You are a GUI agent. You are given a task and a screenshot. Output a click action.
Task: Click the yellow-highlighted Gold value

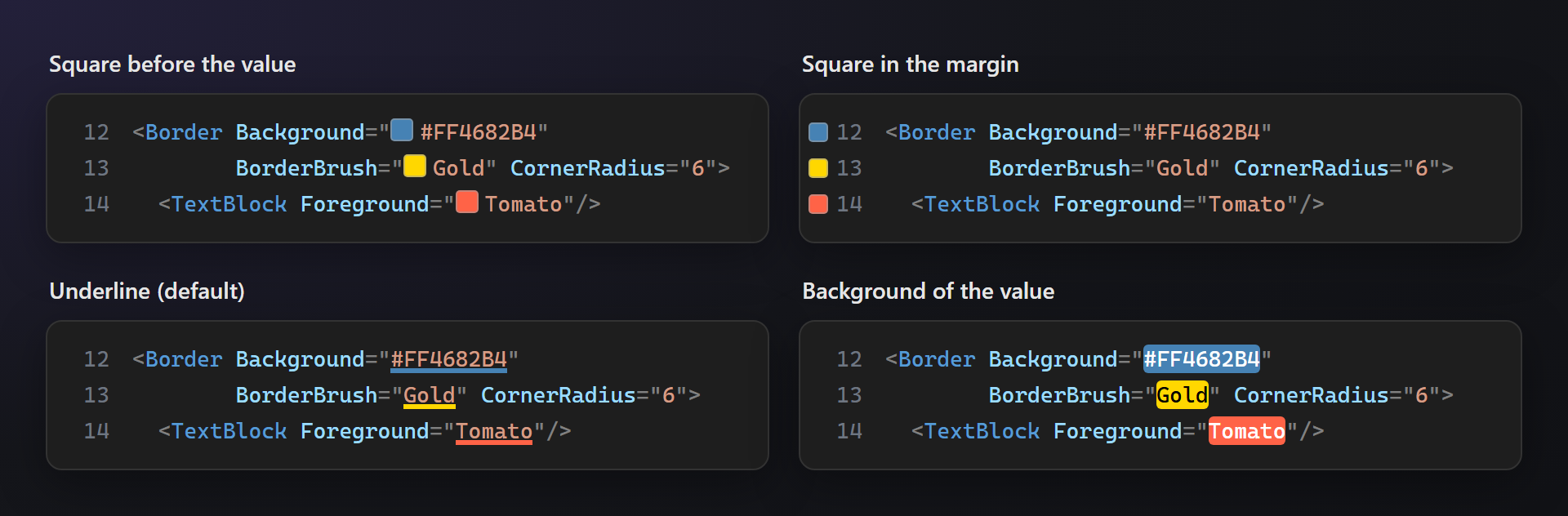tap(1183, 395)
